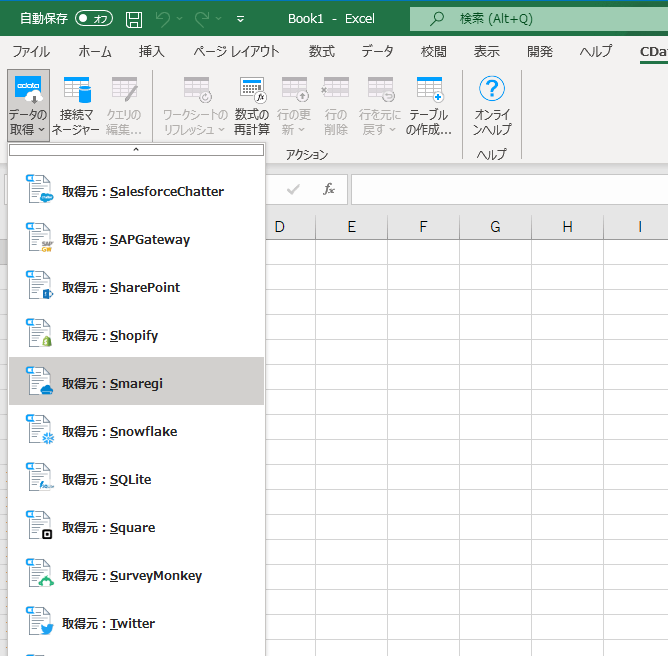Screen dimensions: 668x656
Task: Click the redo arrow icon
Action: tap(202, 19)
